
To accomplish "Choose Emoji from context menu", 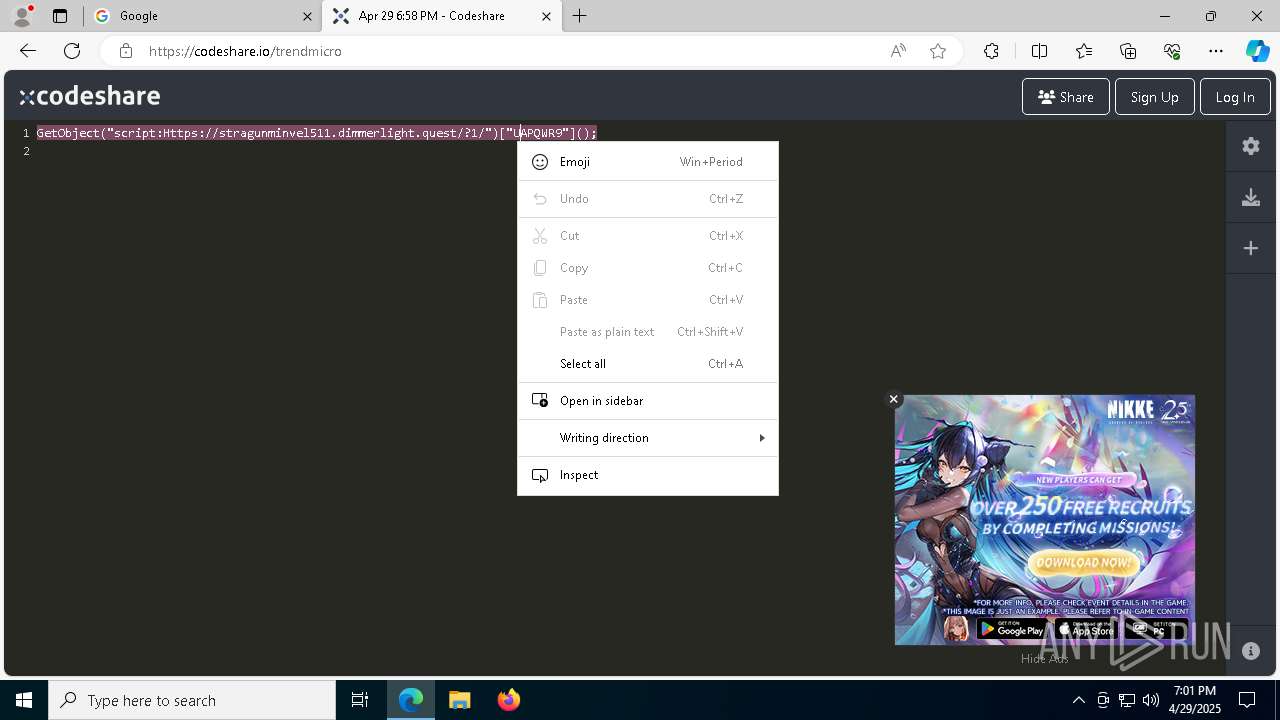I will pos(648,162).
